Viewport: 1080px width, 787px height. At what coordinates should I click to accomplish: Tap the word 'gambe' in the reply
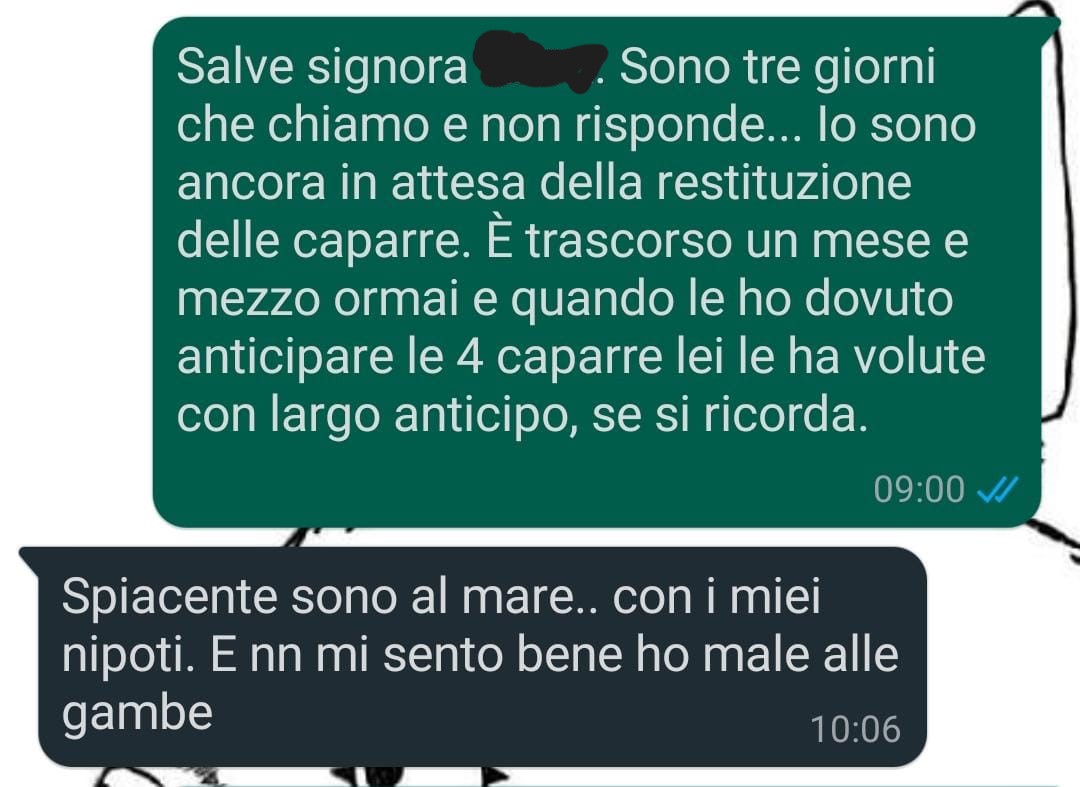point(137,713)
